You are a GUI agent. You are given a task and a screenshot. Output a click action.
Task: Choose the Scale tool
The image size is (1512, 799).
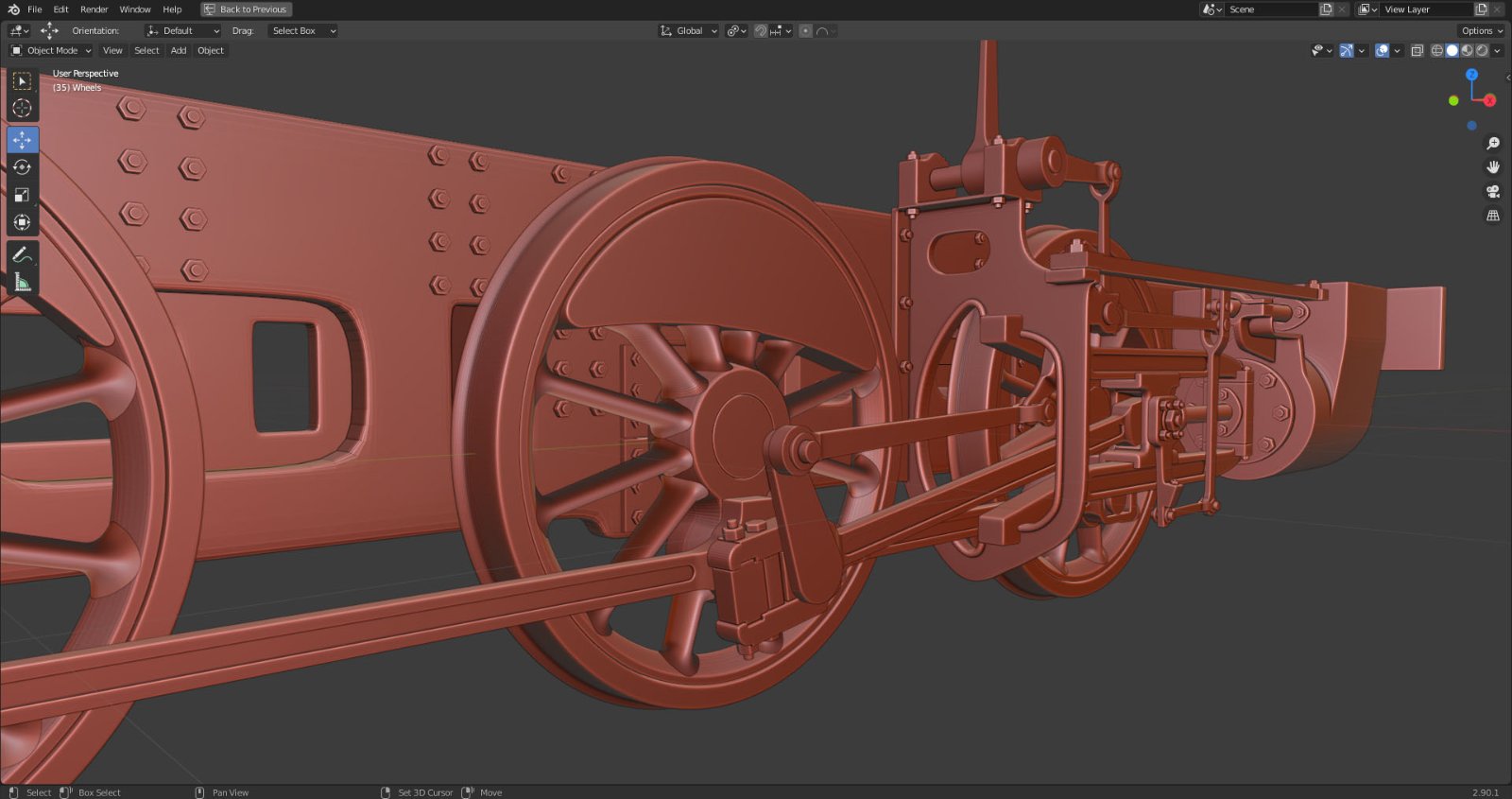click(22, 195)
